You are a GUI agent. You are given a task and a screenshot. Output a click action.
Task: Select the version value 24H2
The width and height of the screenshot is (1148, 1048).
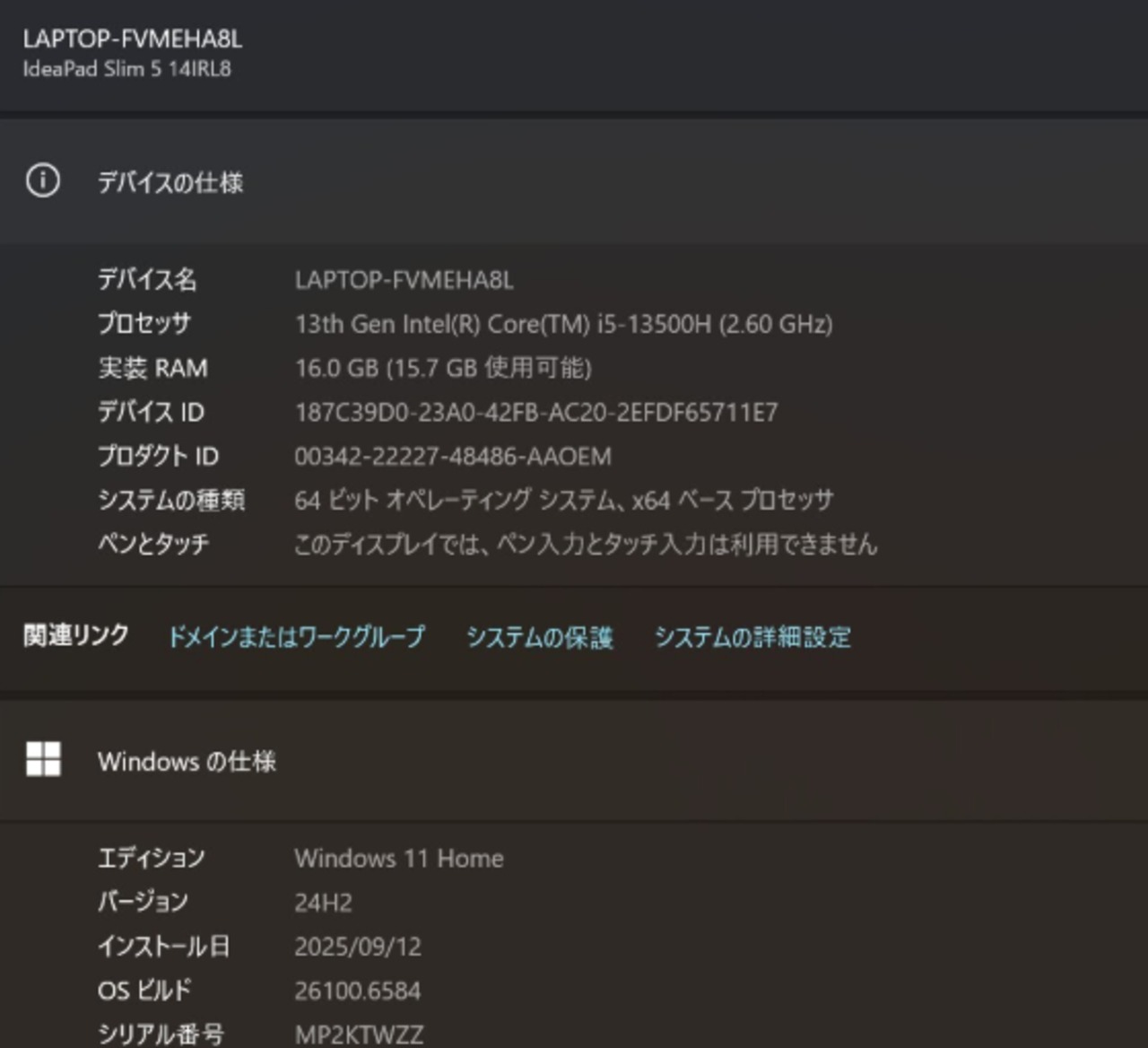(x=323, y=902)
